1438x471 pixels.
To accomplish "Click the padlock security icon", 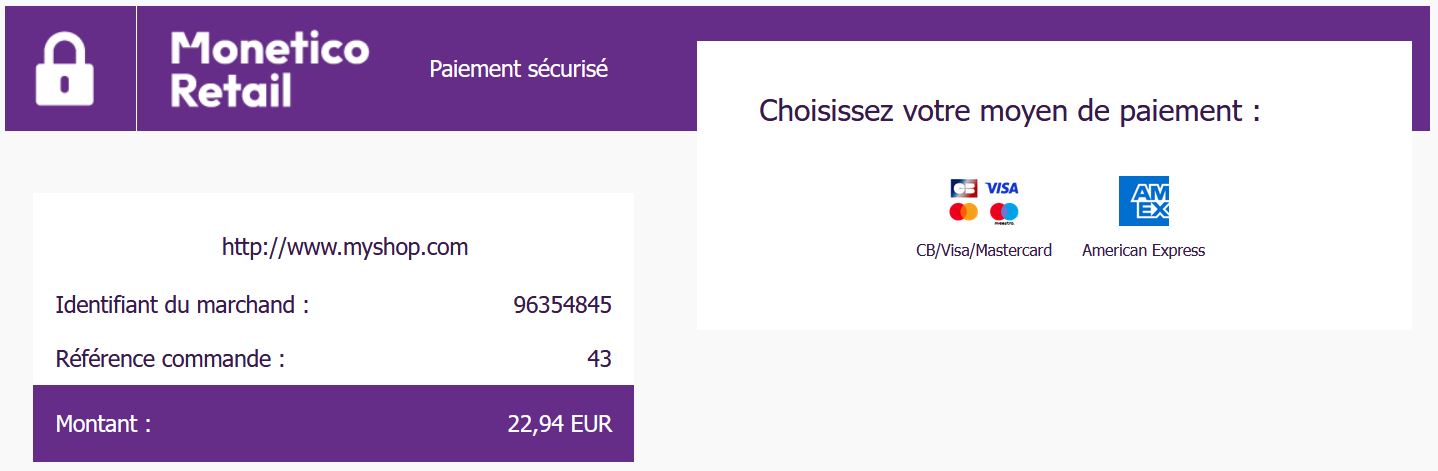I will tap(65, 68).
